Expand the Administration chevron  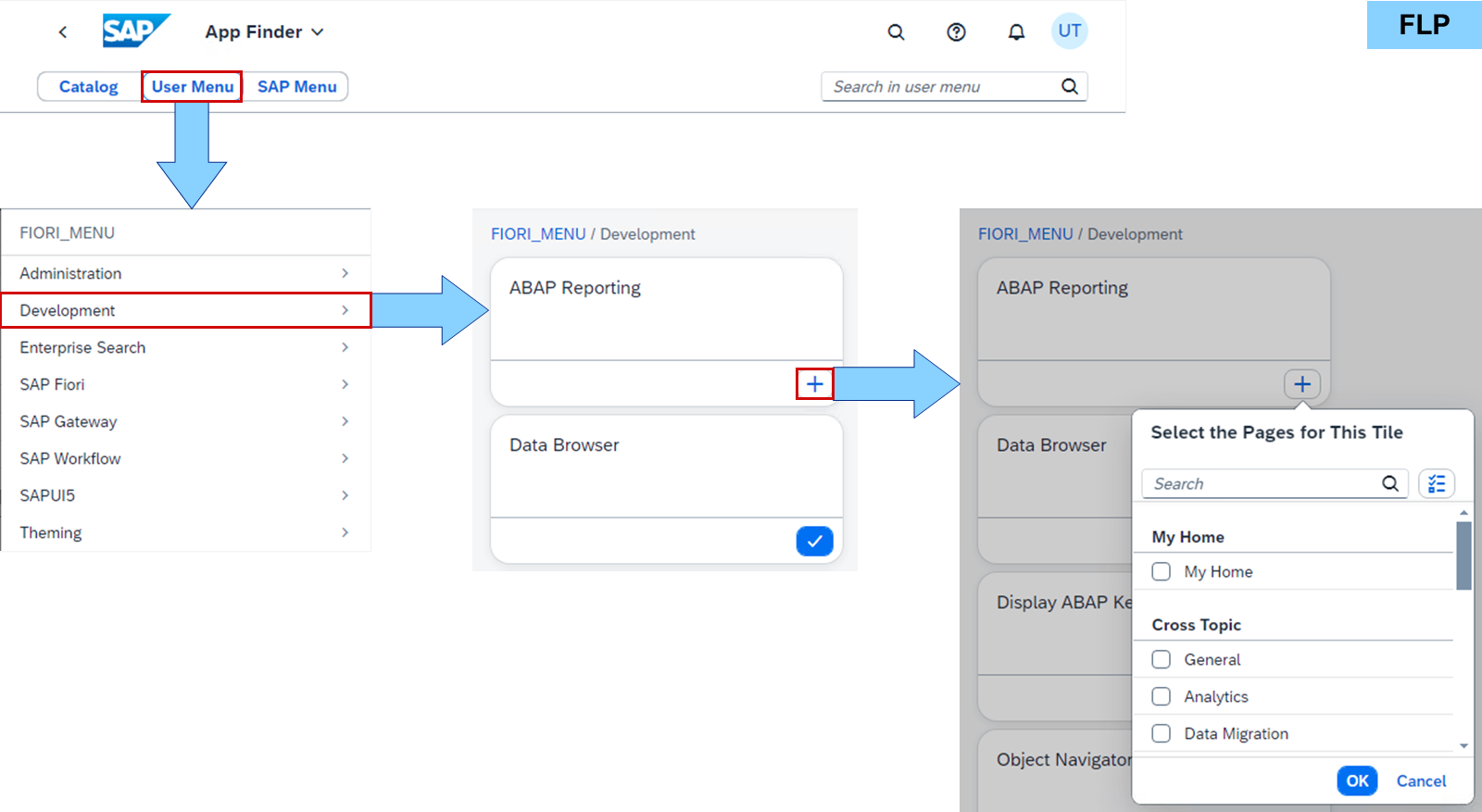pos(345,273)
